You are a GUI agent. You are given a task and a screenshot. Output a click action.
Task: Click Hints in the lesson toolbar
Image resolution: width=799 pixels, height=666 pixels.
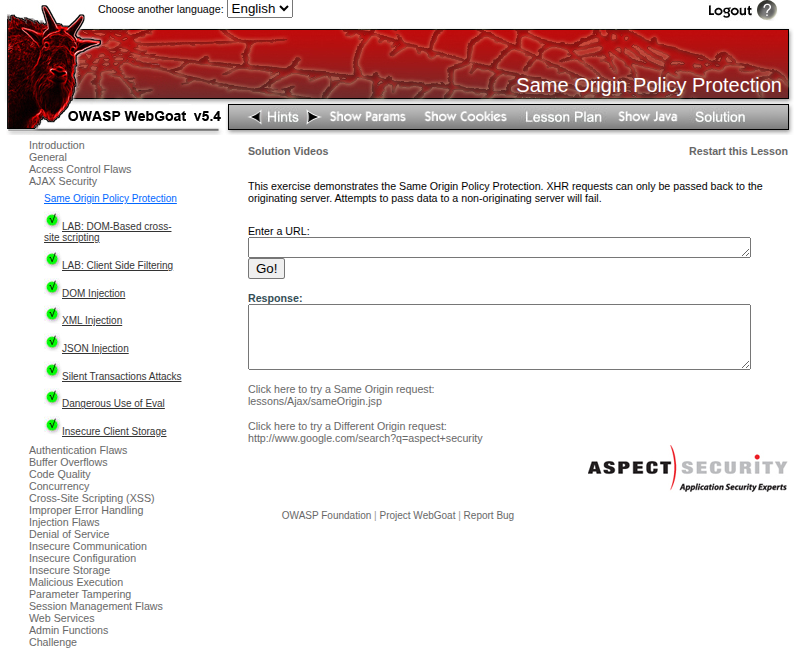tap(283, 117)
